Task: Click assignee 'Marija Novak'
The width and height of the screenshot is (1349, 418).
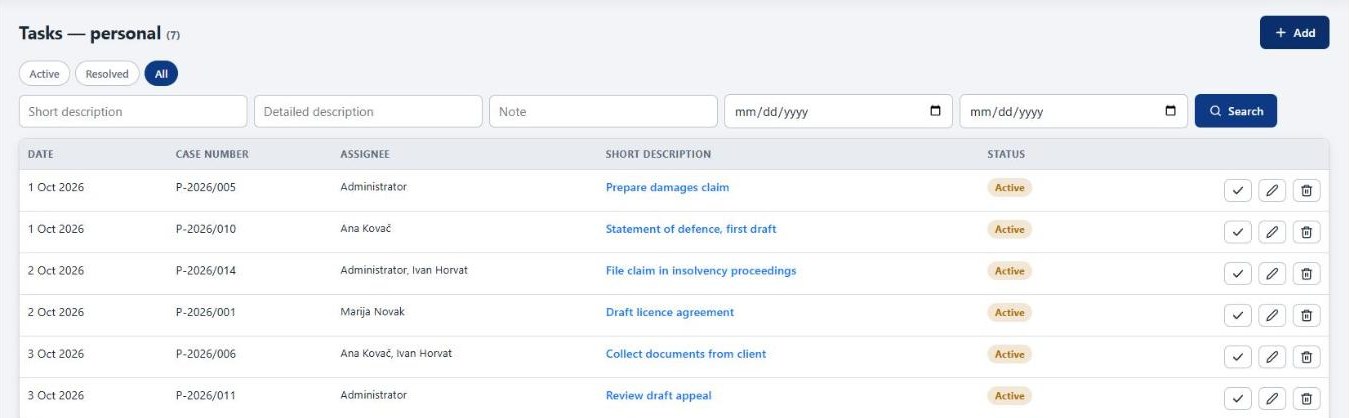Action: (373, 312)
